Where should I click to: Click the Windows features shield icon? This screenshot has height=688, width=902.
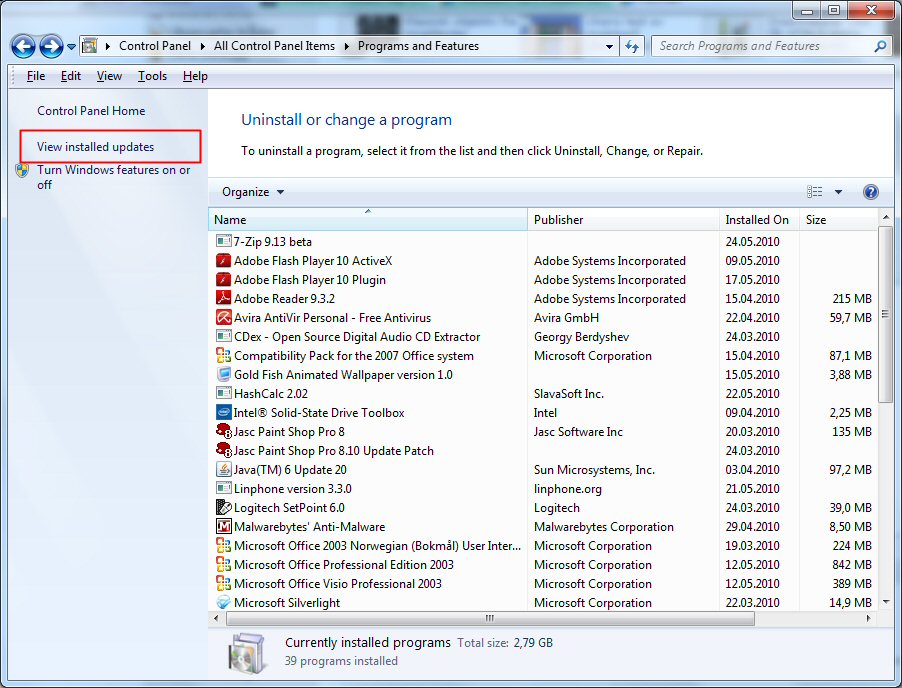pos(22,170)
